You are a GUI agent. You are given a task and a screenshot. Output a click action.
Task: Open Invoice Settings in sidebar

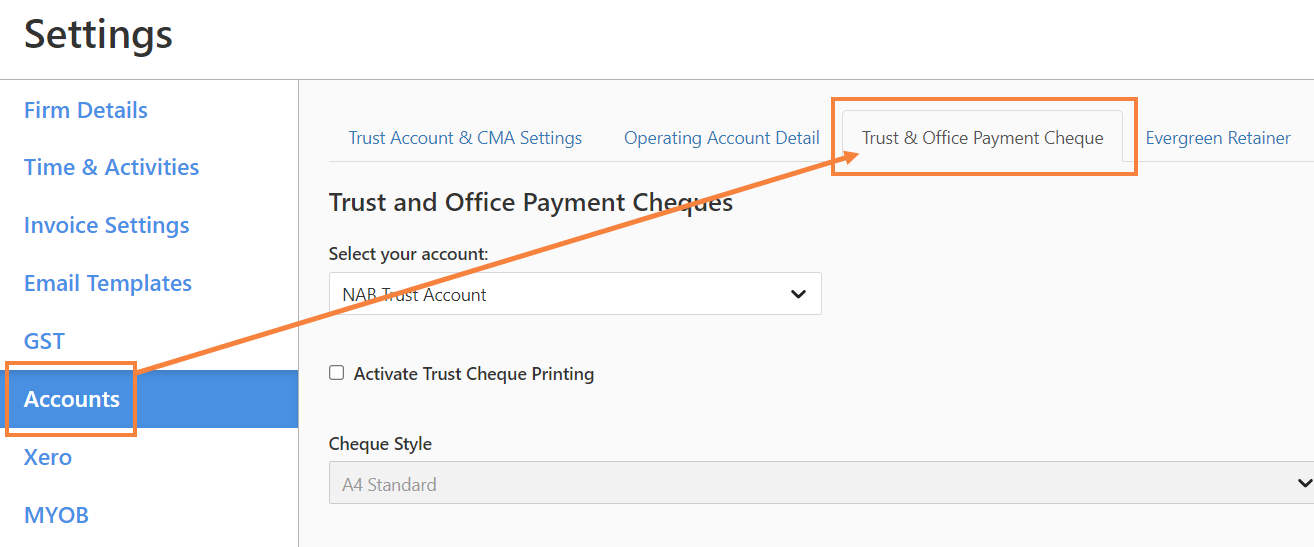[106, 225]
